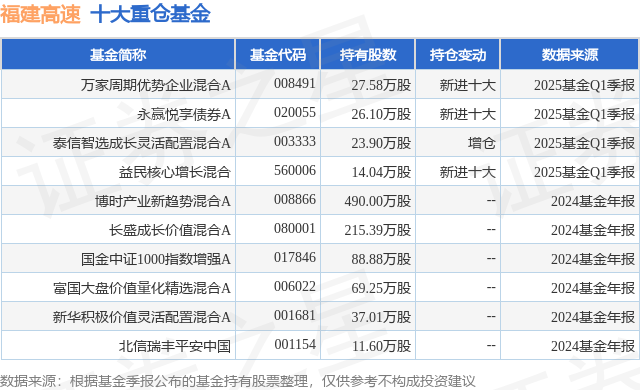The height and width of the screenshot is (390, 640).
Task: Click fund code 008491
Action: 295,84
